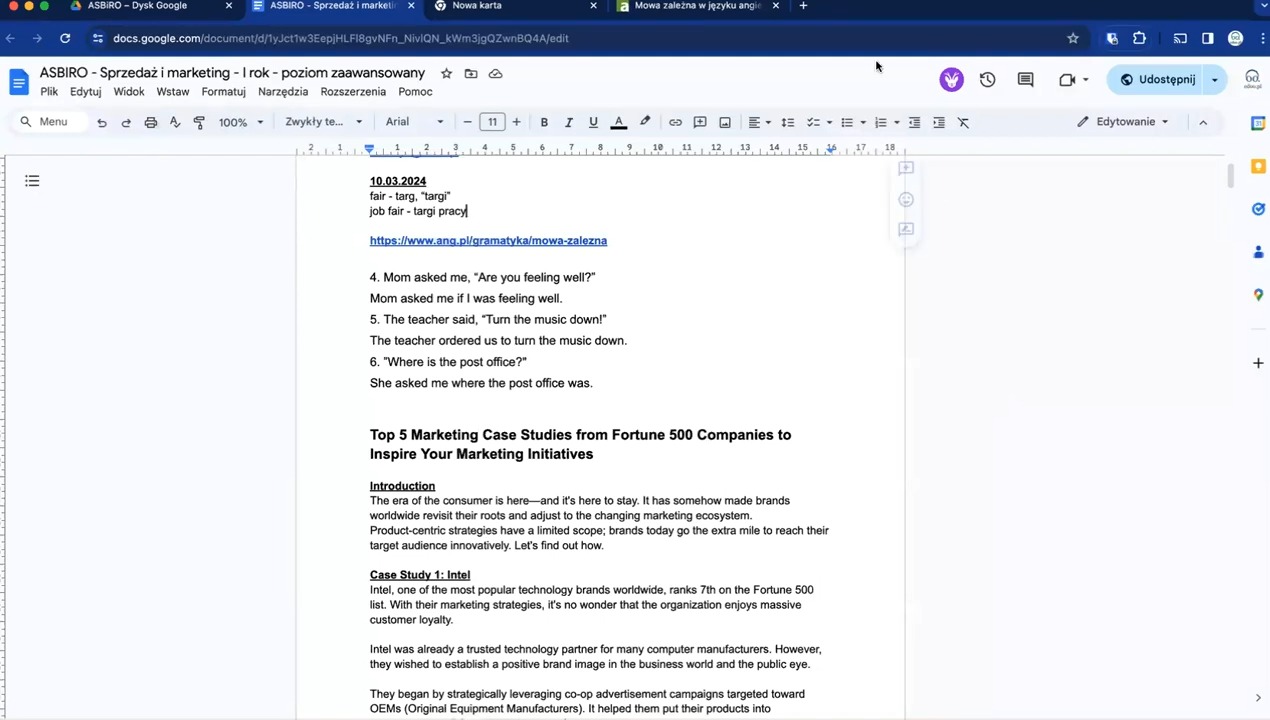Open the text color picker

click(x=618, y=122)
